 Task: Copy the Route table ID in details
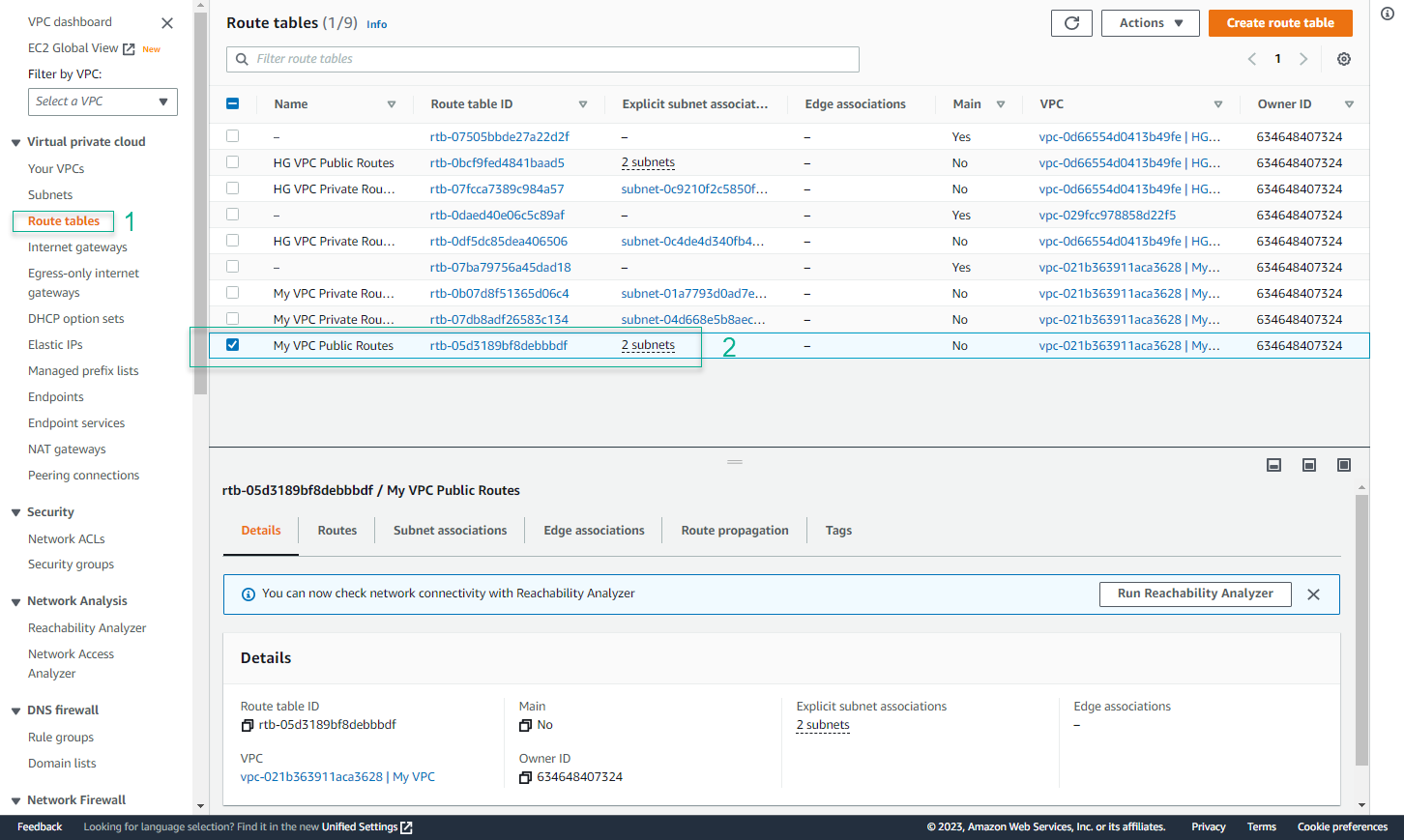pyautogui.click(x=248, y=725)
